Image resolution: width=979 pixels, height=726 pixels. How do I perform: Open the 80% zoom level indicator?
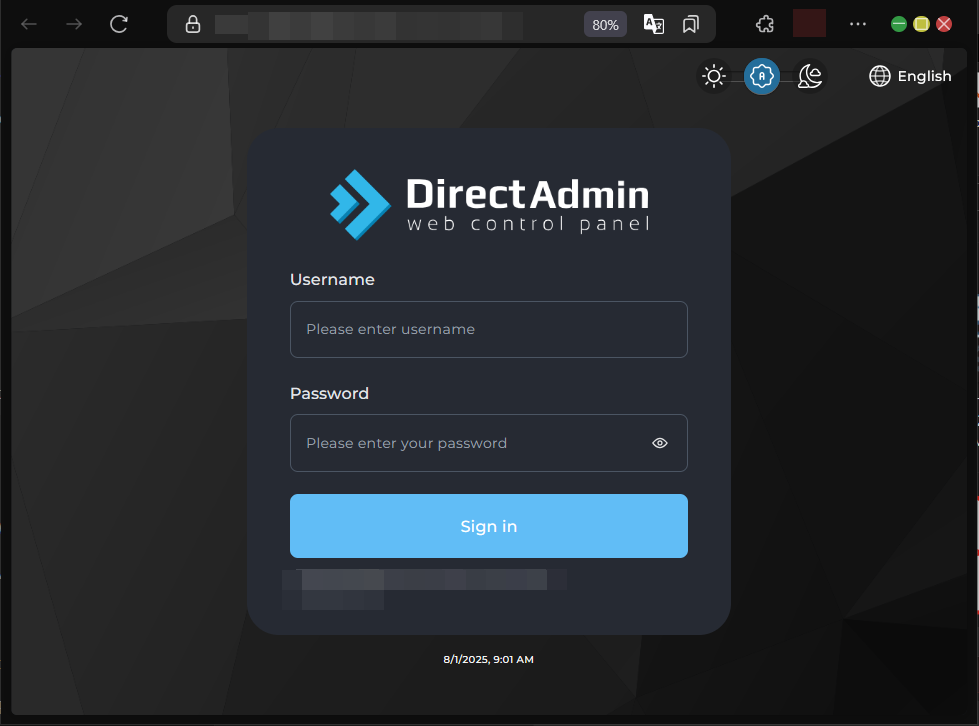(605, 25)
